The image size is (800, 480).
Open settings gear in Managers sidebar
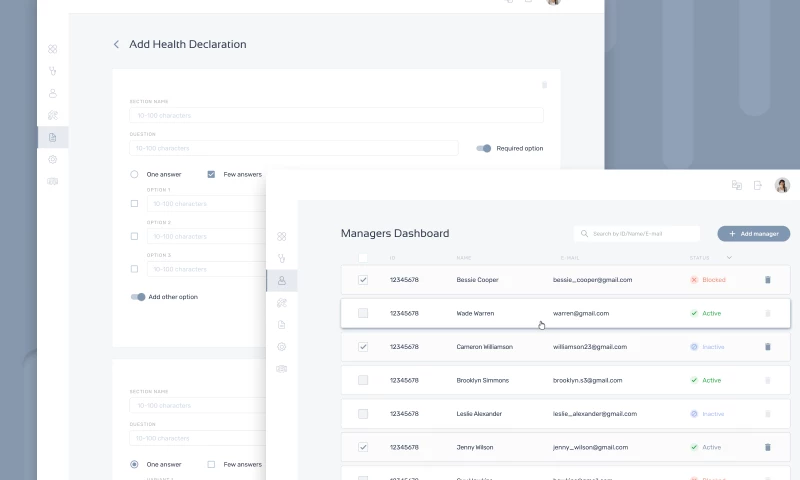tap(282, 347)
